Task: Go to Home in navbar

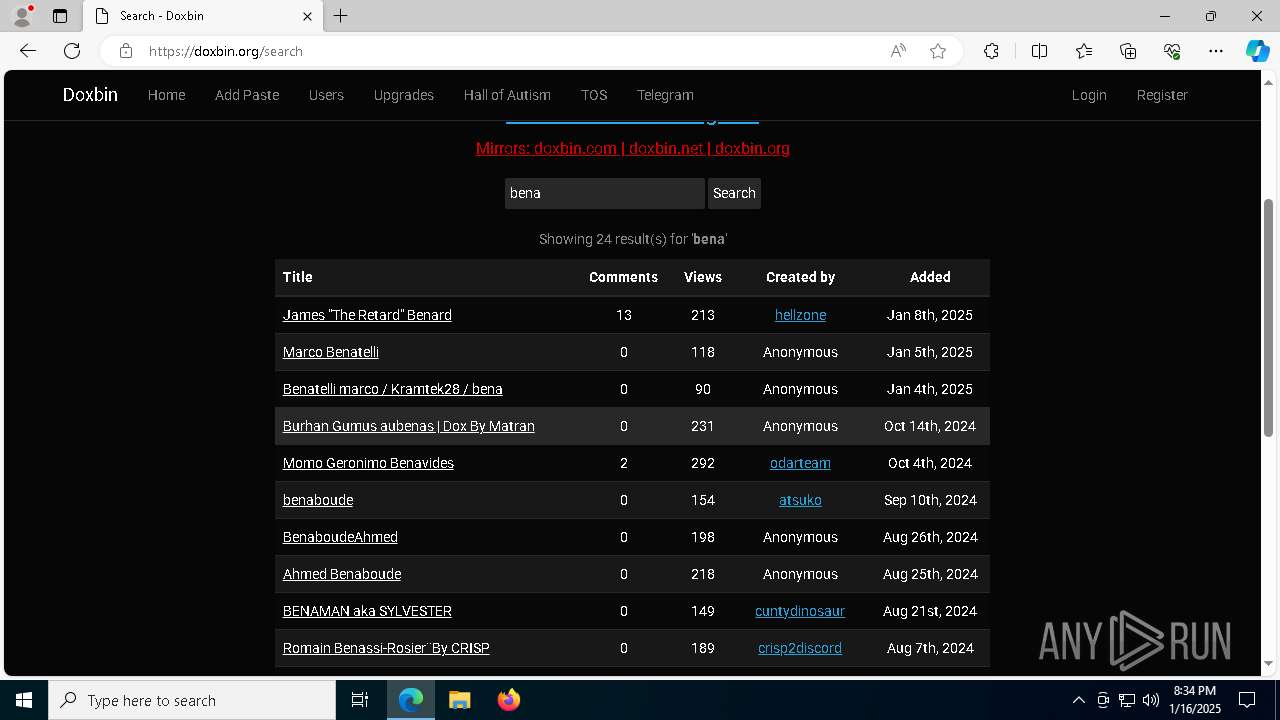Action: [167, 95]
